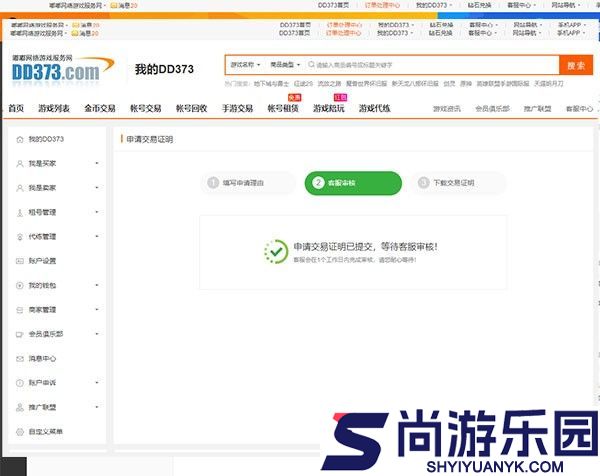This screenshot has height=476, width=600.
Task: Go to 首页 in main navigation
Action: tap(16, 109)
